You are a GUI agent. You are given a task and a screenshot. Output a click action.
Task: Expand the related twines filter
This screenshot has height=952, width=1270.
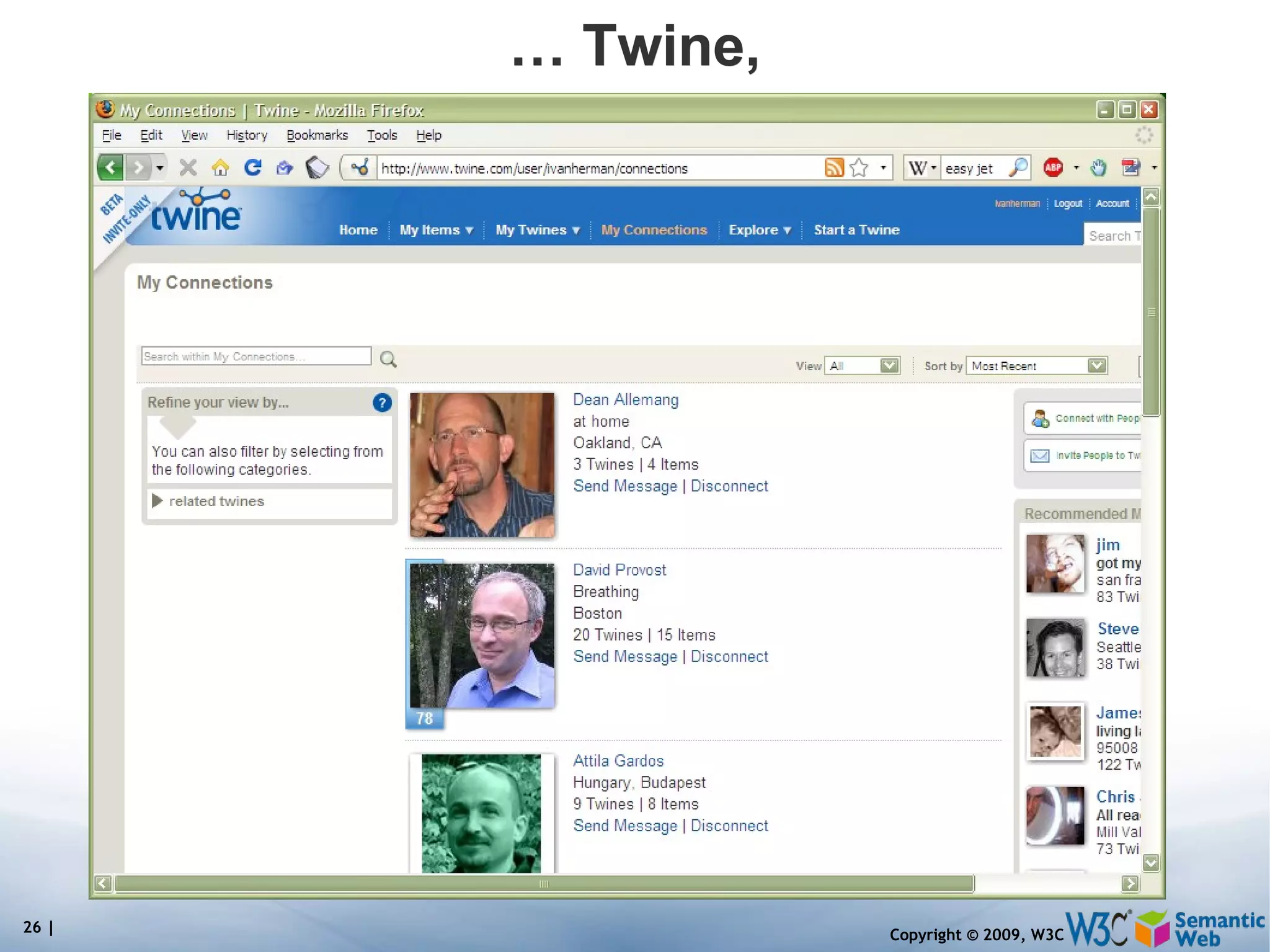point(209,501)
